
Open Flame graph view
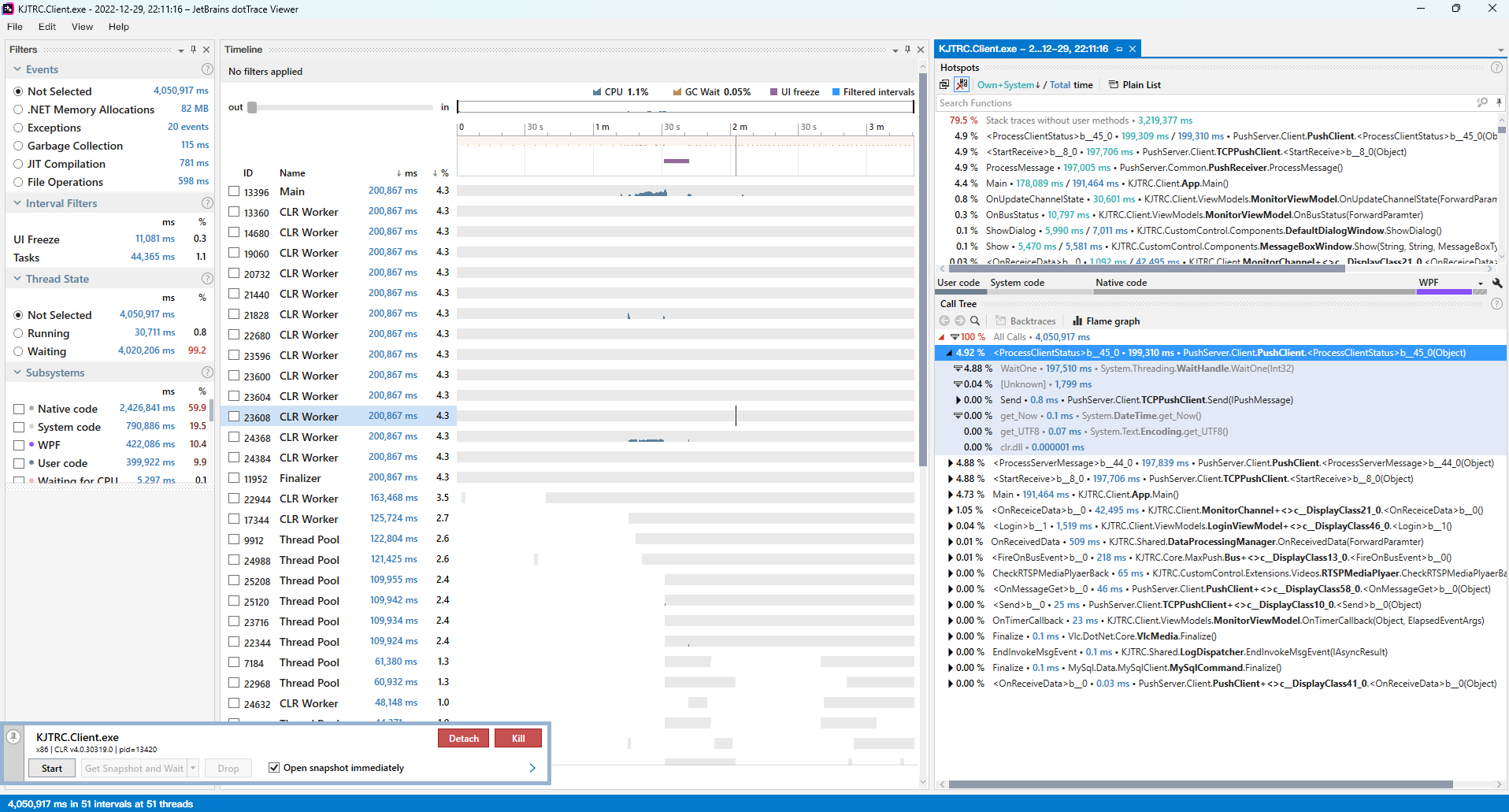point(1106,321)
